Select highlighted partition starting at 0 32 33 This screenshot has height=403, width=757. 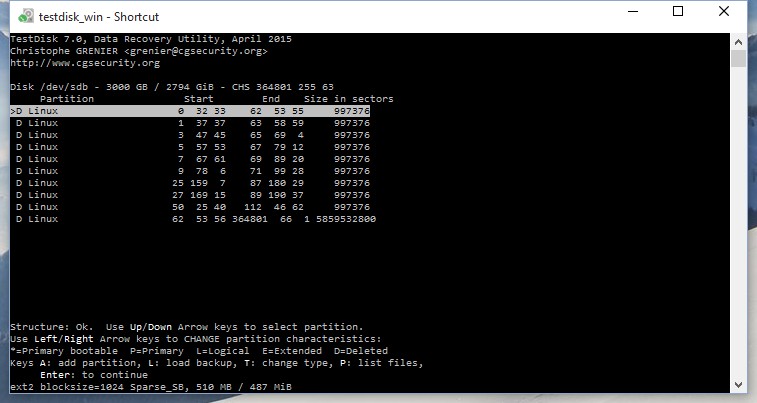[190, 111]
